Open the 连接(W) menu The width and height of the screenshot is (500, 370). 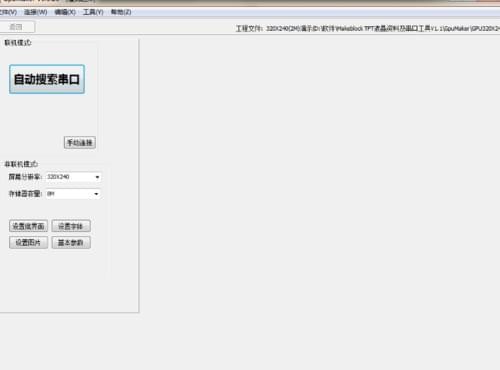pos(35,12)
